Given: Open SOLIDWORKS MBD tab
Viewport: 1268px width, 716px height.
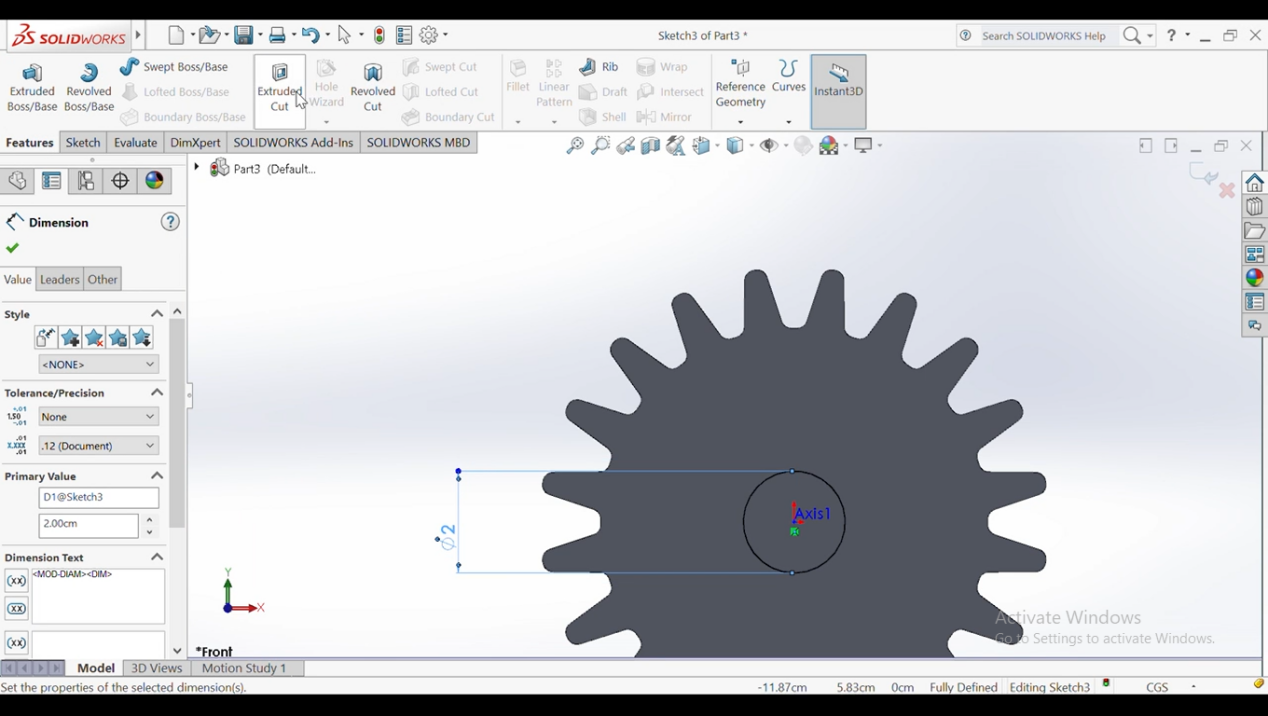Looking at the screenshot, I should 418,143.
